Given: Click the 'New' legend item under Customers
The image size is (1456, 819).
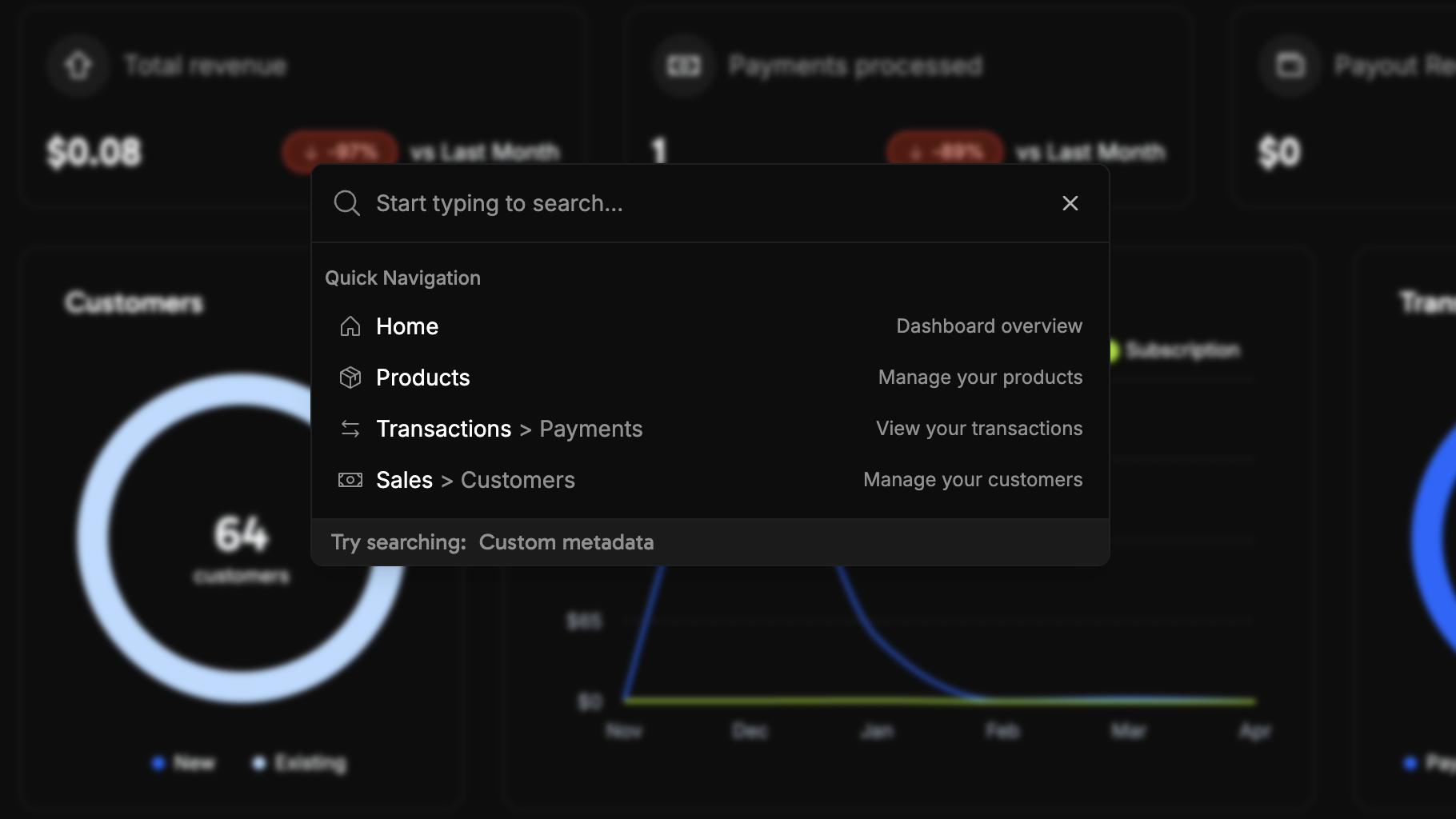Looking at the screenshot, I should 184,763.
